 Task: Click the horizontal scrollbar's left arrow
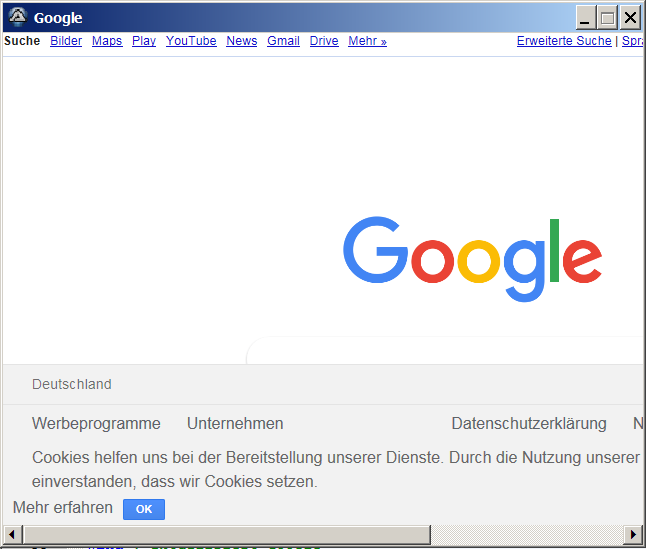[x=13, y=534]
